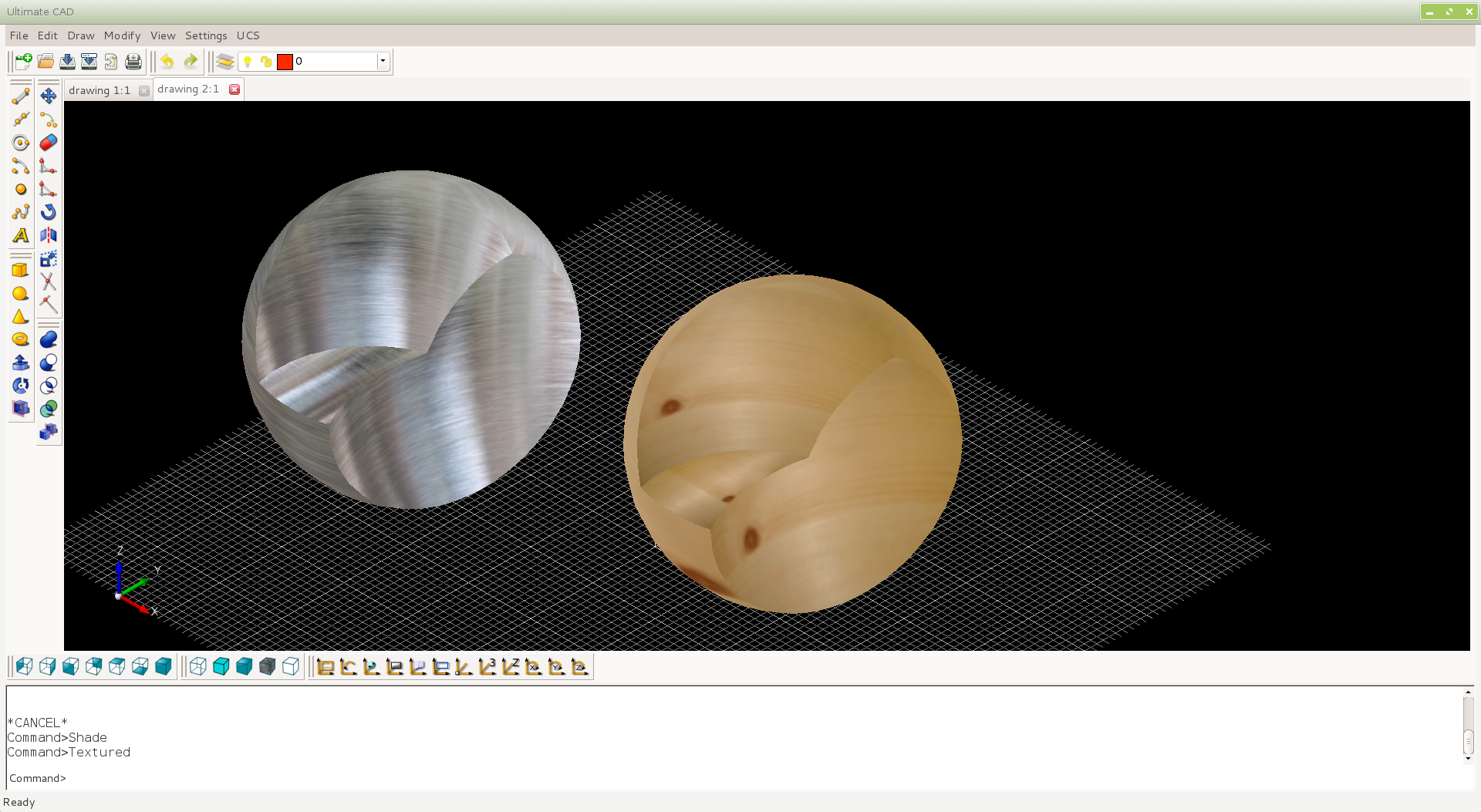Select the Cone solid tool

pos(21,316)
